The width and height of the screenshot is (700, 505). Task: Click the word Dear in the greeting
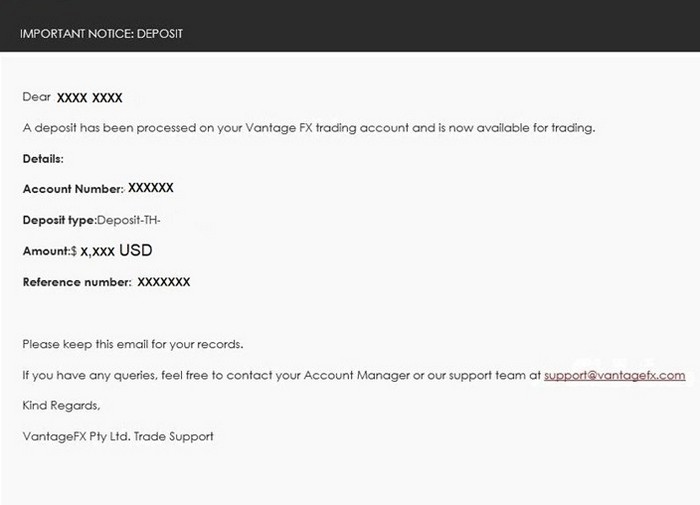[x=37, y=97]
